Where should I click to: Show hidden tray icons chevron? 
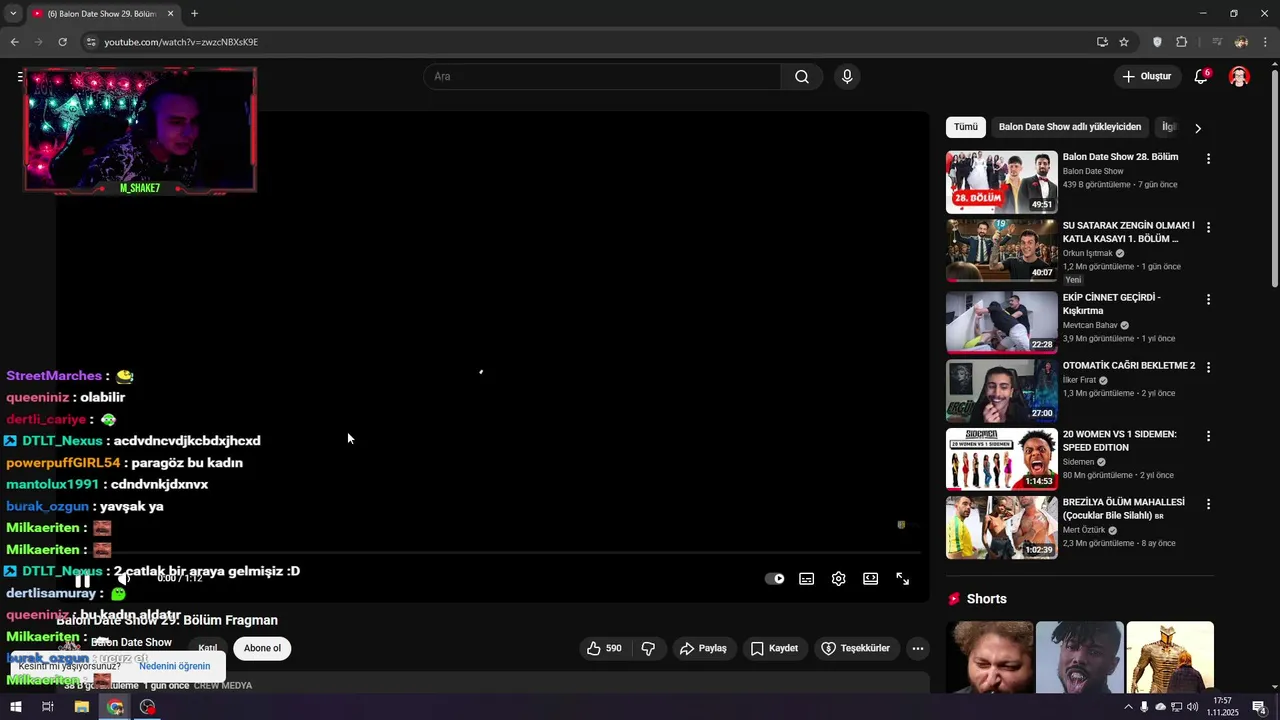click(1129, 707)
